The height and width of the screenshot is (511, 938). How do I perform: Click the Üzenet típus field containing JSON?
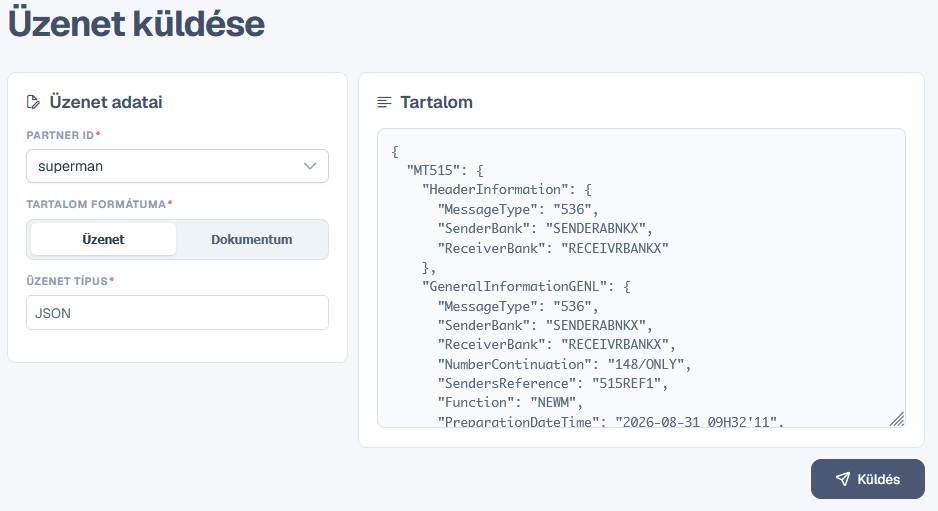click(177, 312)
